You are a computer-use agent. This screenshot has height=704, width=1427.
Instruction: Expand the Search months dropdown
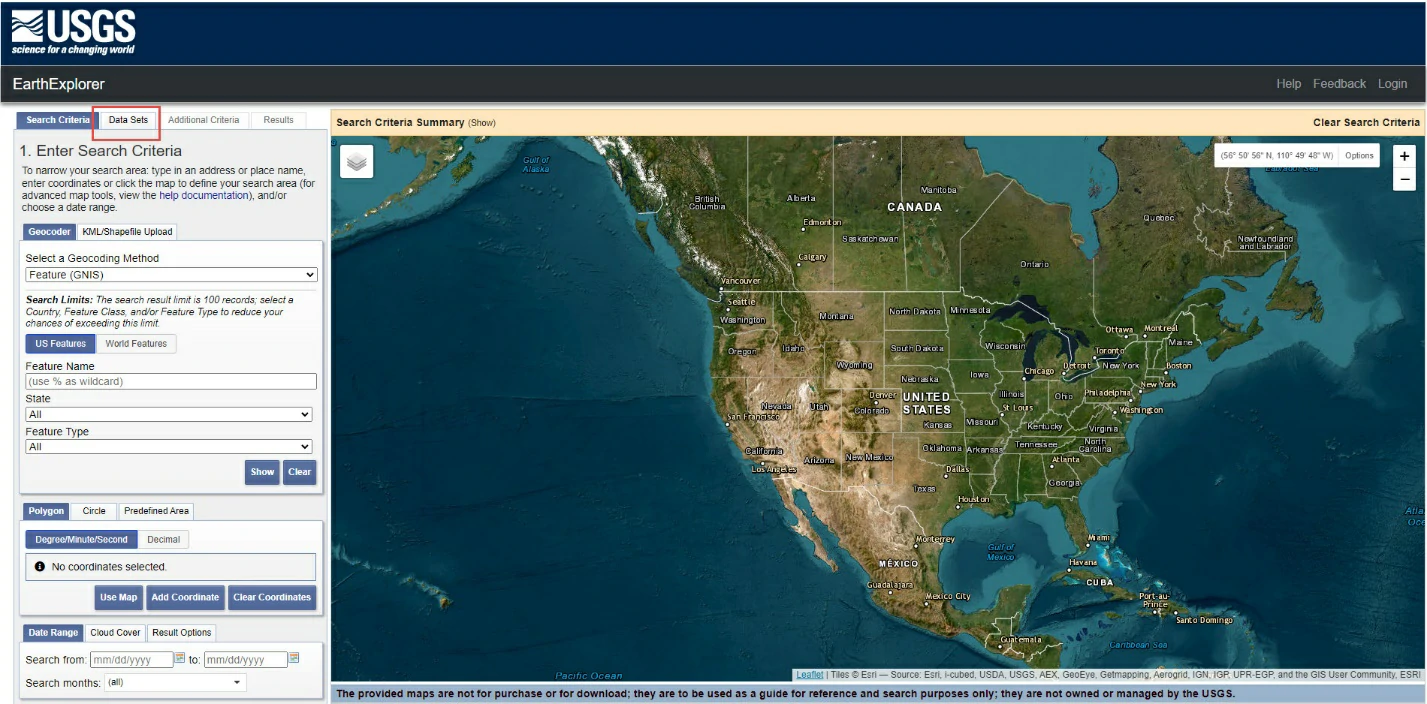(x=175, y=683)
